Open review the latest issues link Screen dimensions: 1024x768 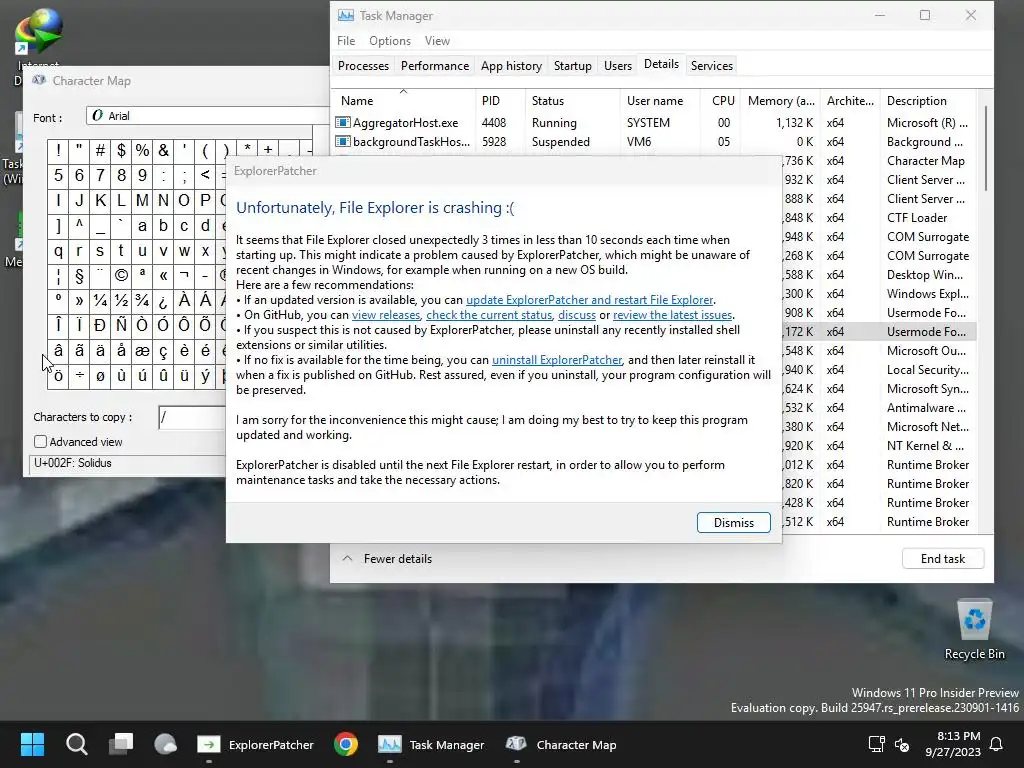coord(672,315)
